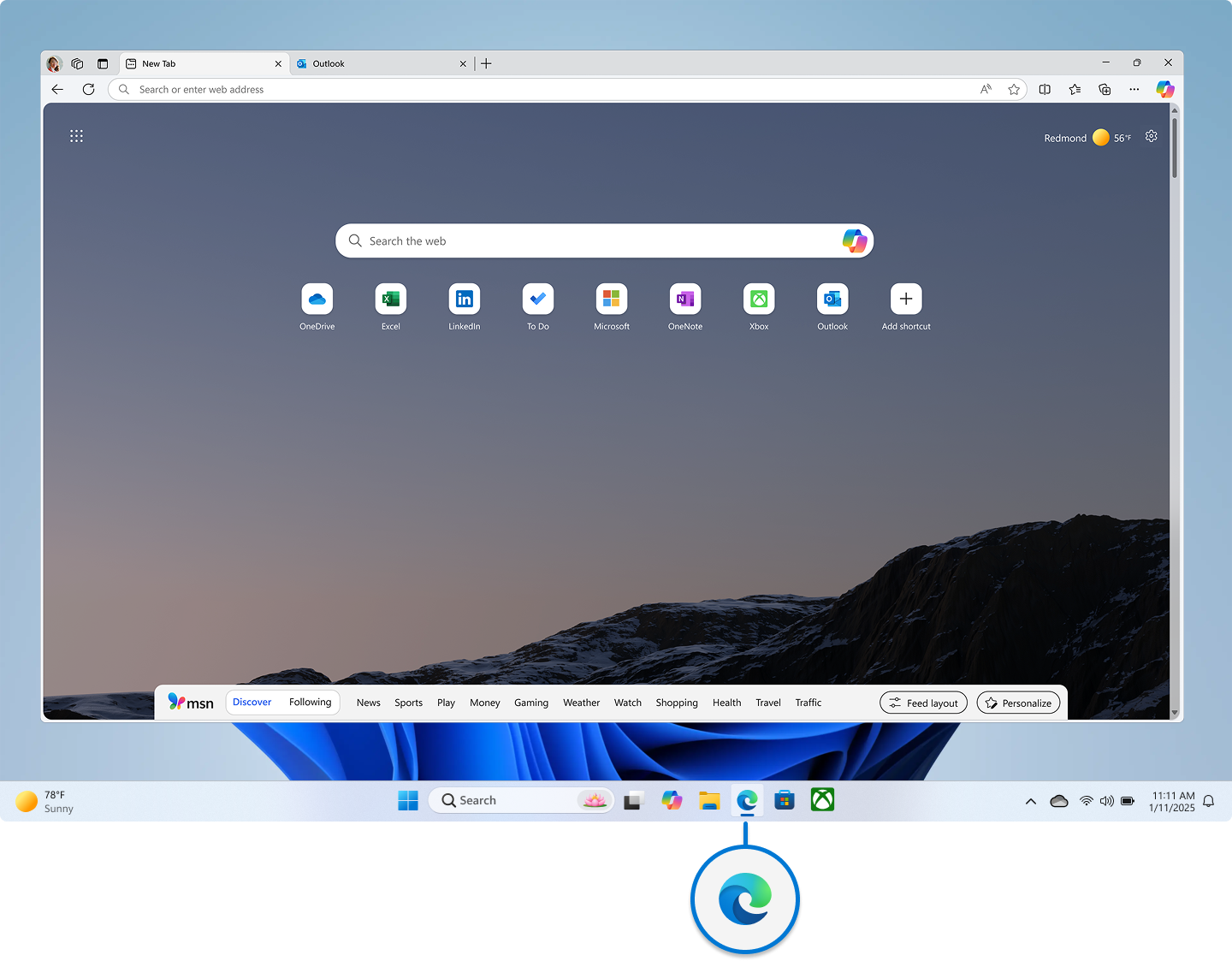Open browser settings menu via ellipsis
1232x961 pixels.
tap(1134, 89)
